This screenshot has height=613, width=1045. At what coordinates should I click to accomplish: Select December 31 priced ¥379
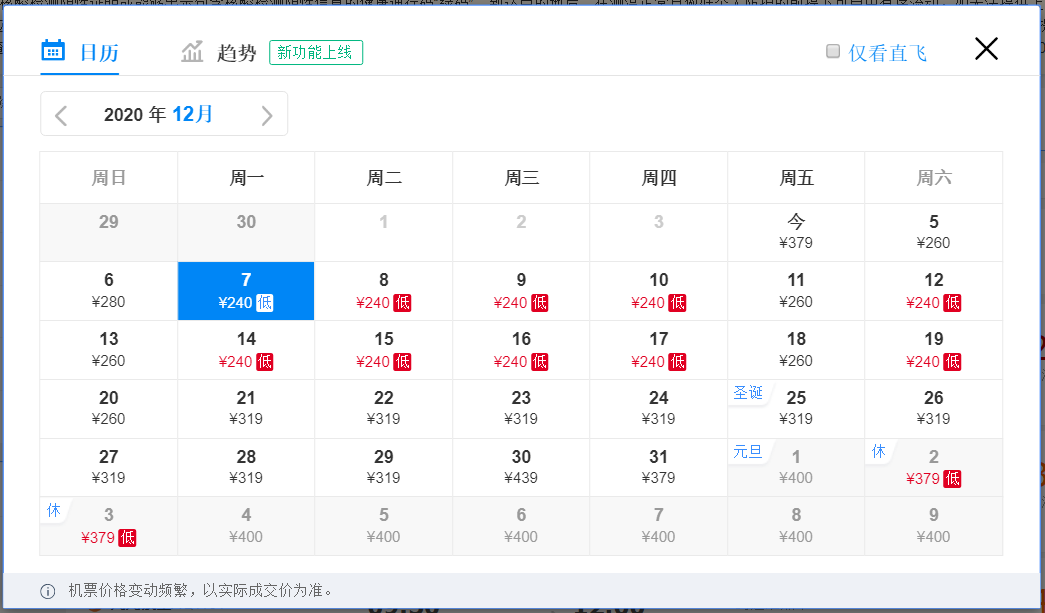click(x=658, y=467)
